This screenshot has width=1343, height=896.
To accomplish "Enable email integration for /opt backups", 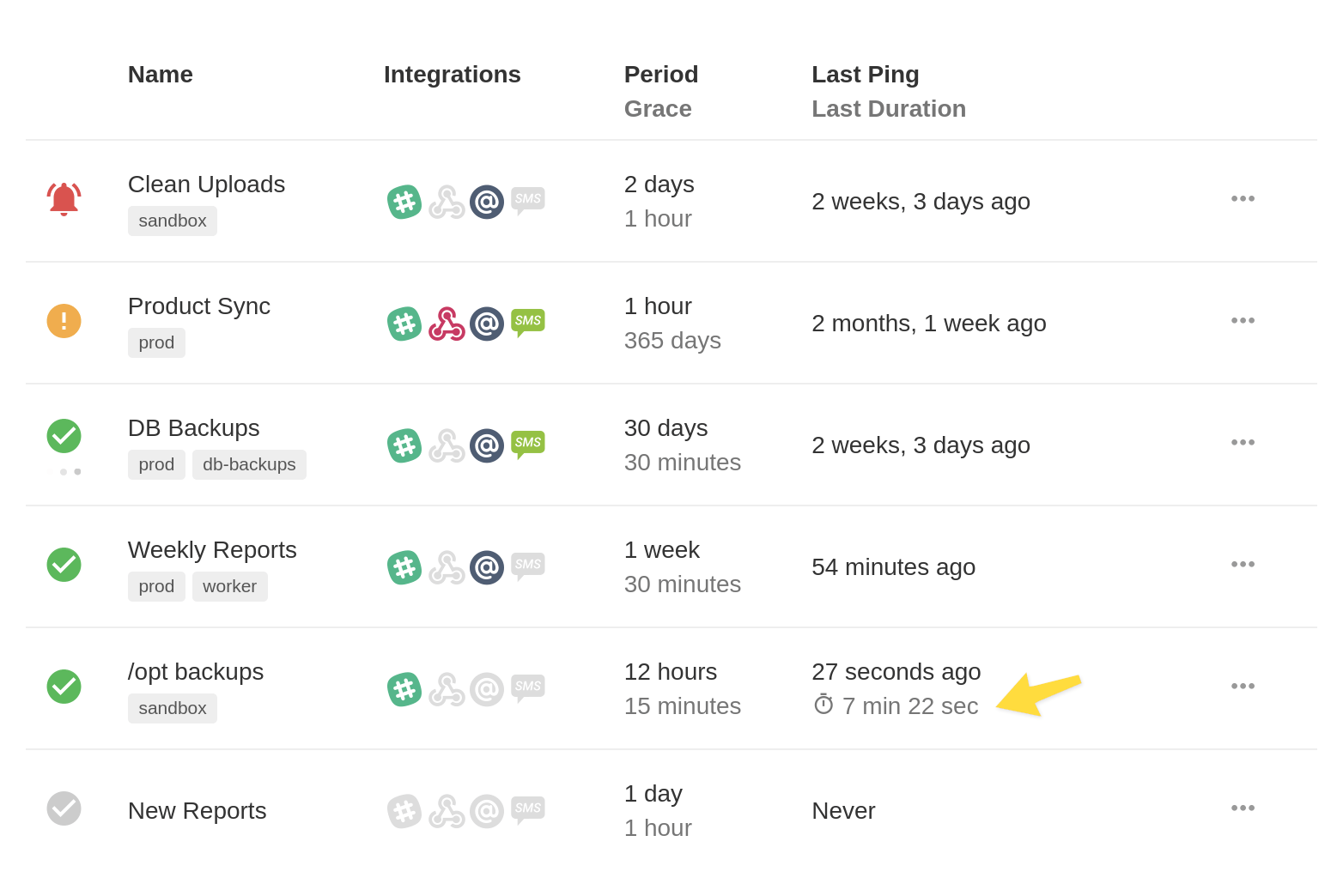I will click(487, 689).
